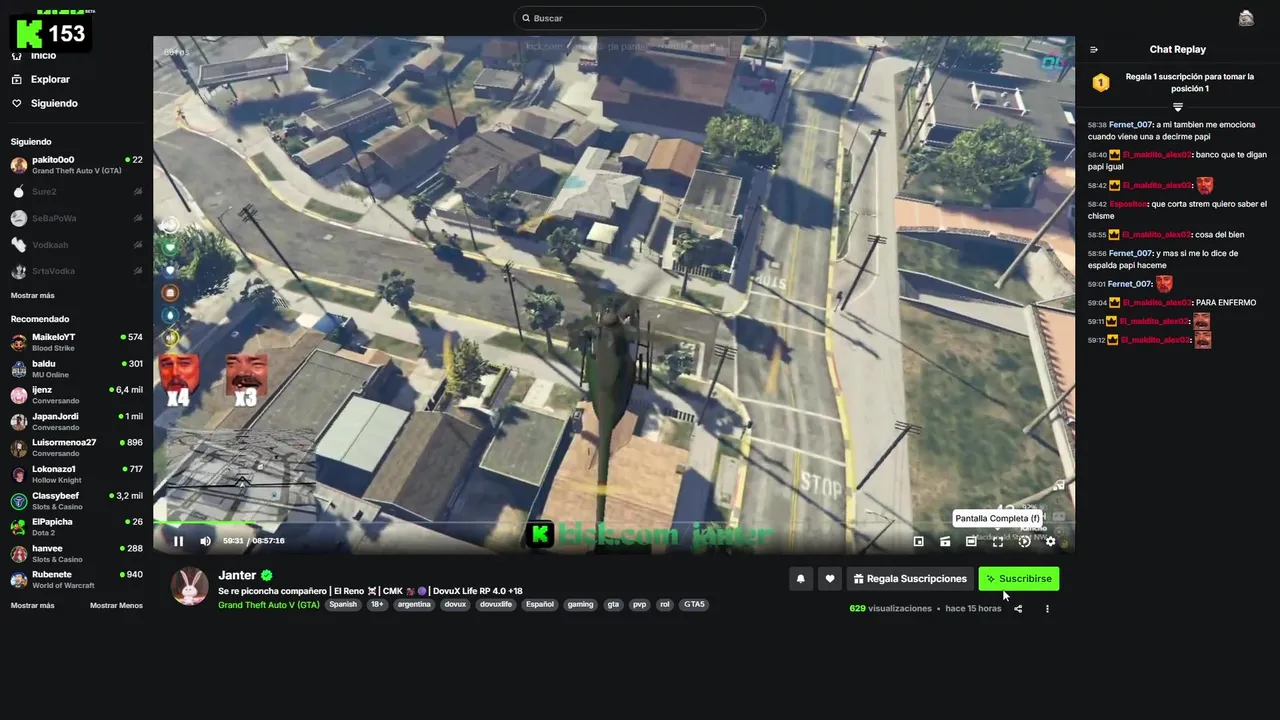Image resolution: width=1280 pixels, height=720 pixels.
Task: Click Fernet_007 username at 58:38 in chat
Action: [1132, 125]
